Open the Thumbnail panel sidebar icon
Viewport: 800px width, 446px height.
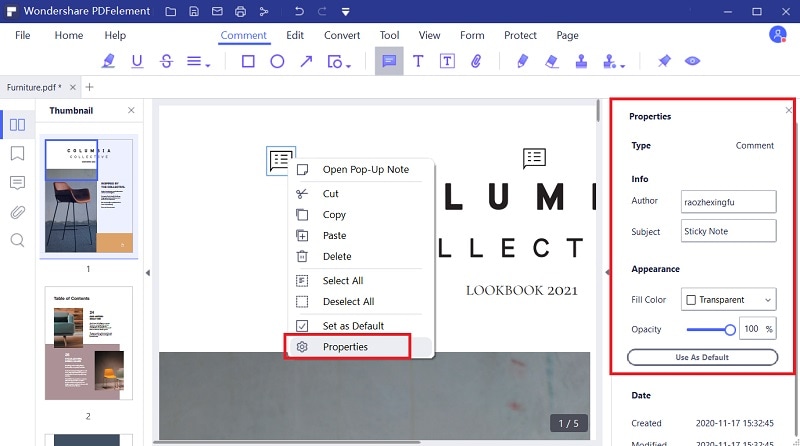(x=17, y=125)
